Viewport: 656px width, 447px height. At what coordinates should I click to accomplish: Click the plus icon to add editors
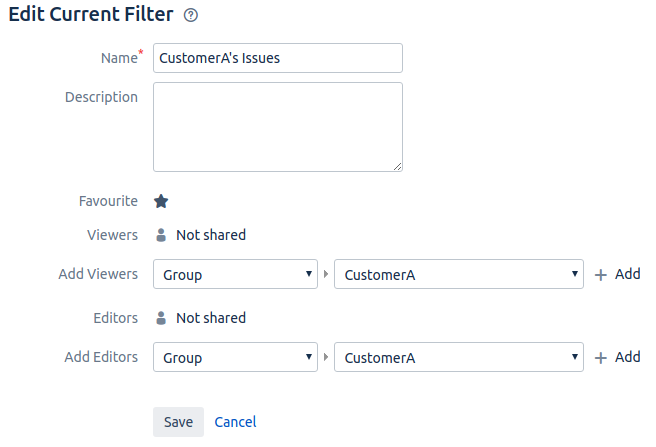point(601,358)
